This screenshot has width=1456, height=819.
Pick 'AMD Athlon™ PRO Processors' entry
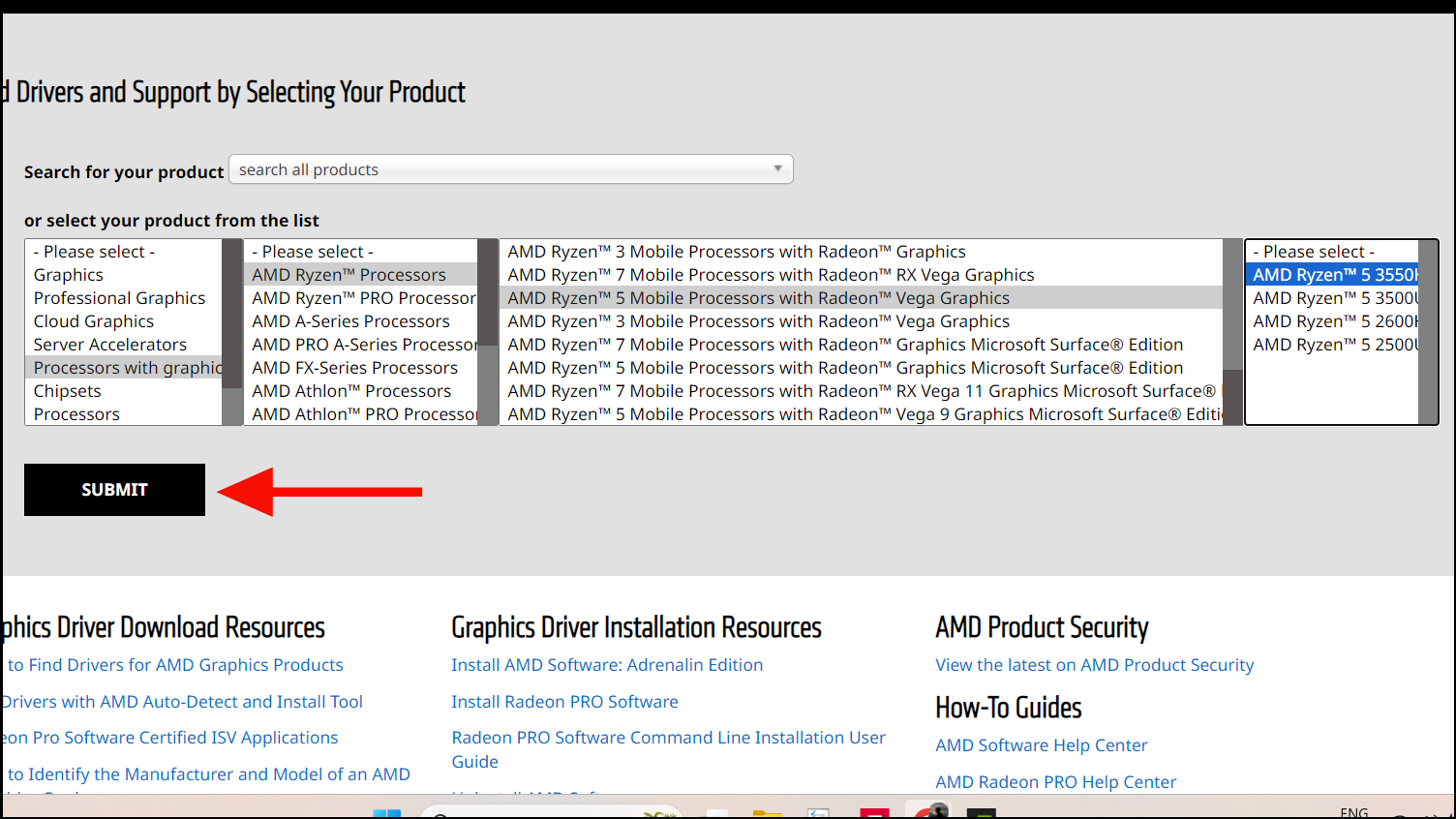tap(361, 414)
